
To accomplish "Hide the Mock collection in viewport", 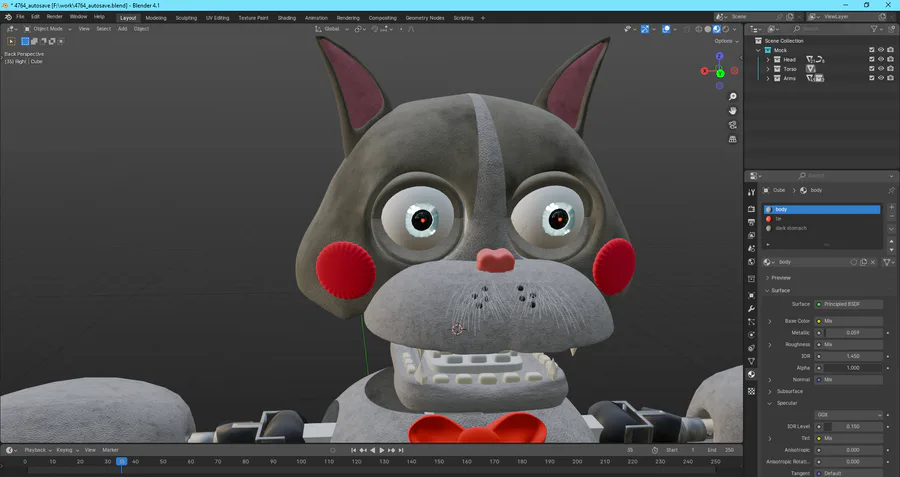I will pyautogui.click(x=881, y=50).
